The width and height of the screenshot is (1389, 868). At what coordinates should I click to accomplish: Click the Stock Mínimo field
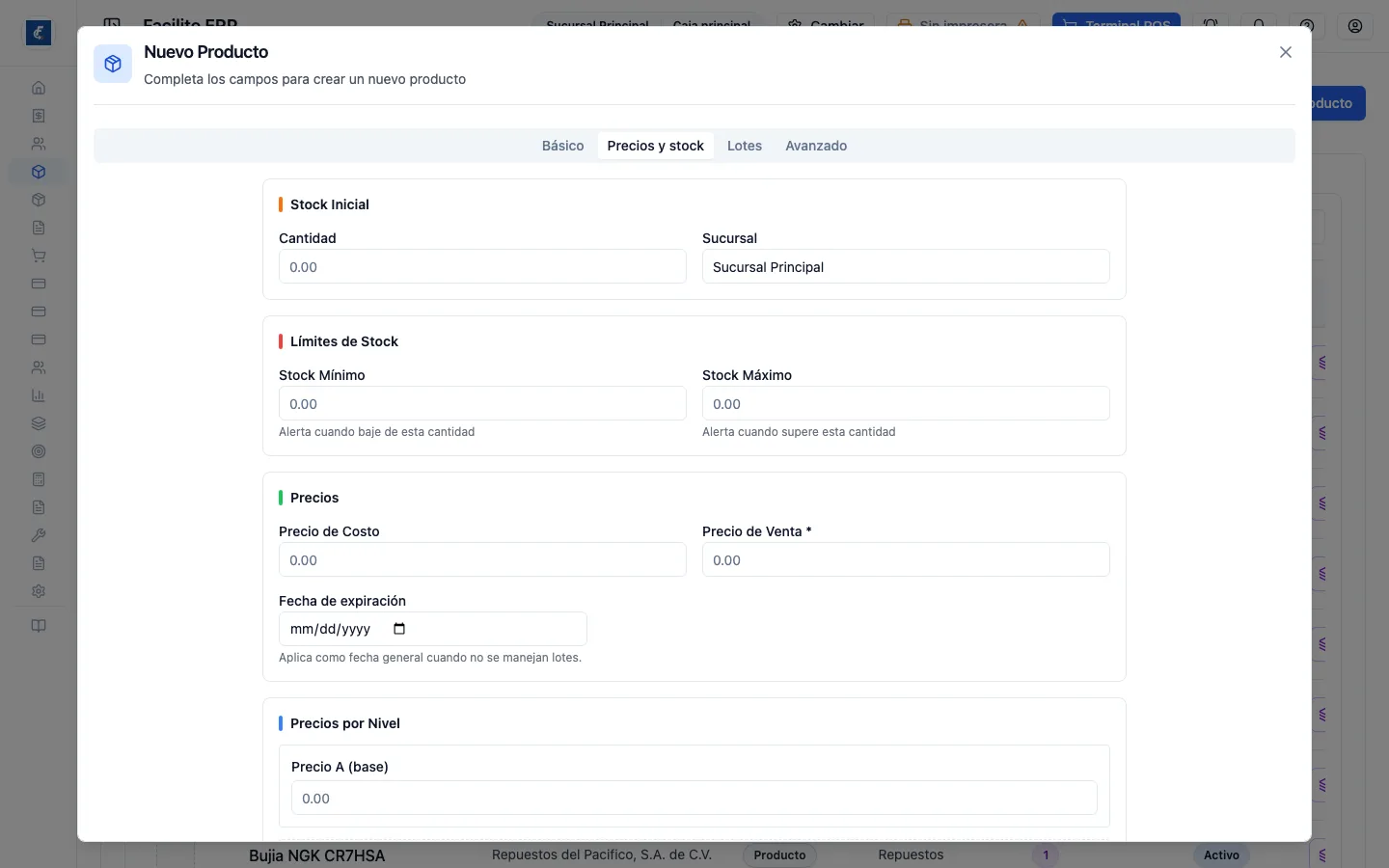pos(482,404)
